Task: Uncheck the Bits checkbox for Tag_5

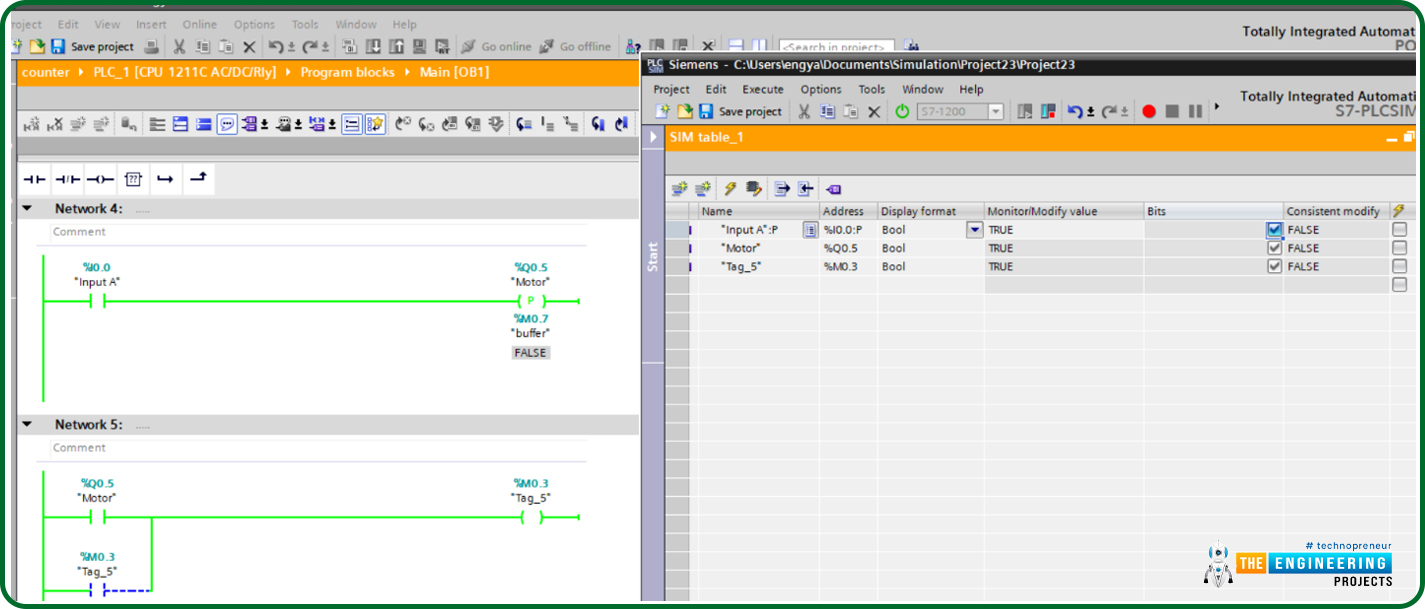Action: (x=1274, y=266)
